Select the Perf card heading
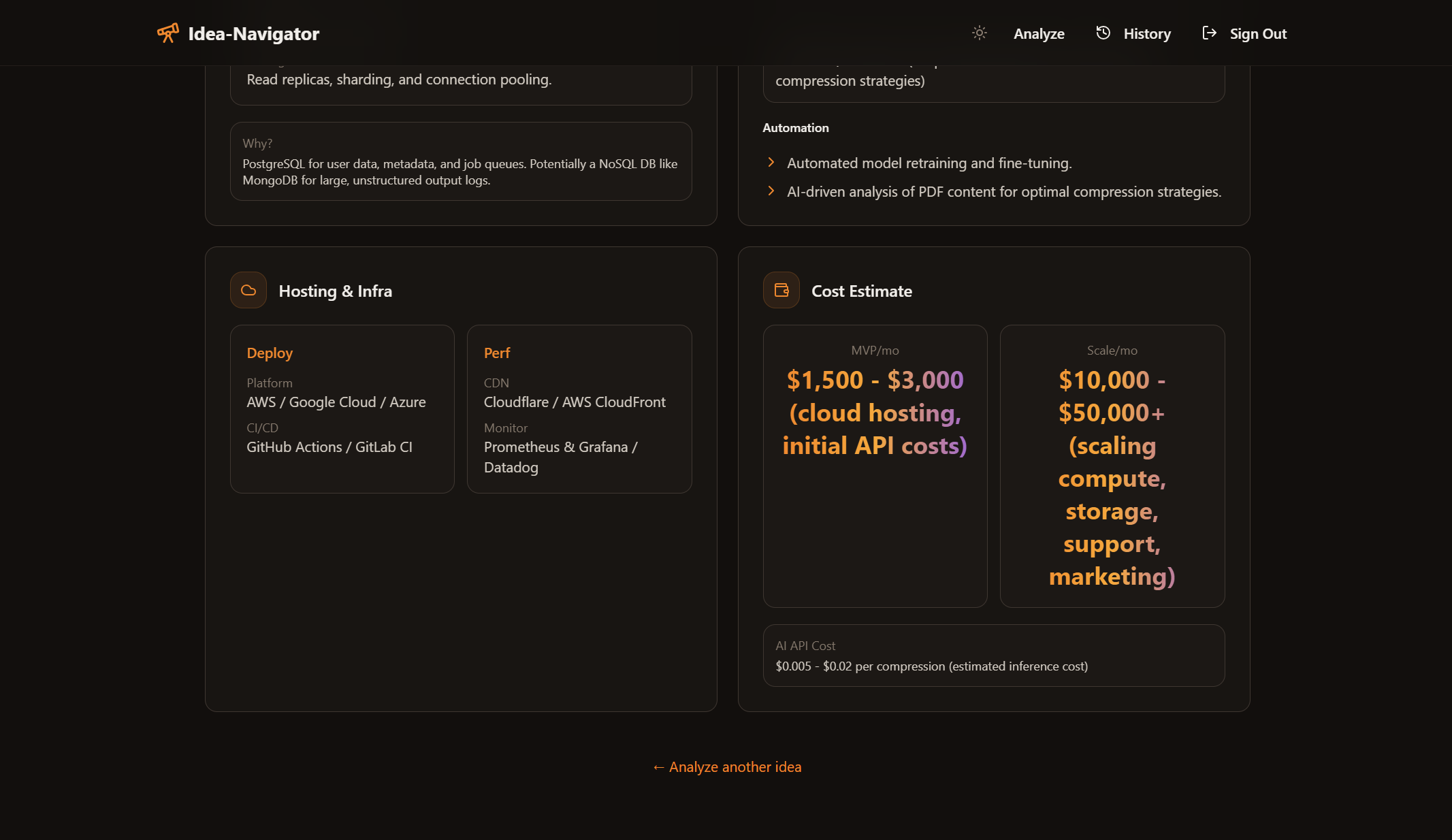 point(497,353)
